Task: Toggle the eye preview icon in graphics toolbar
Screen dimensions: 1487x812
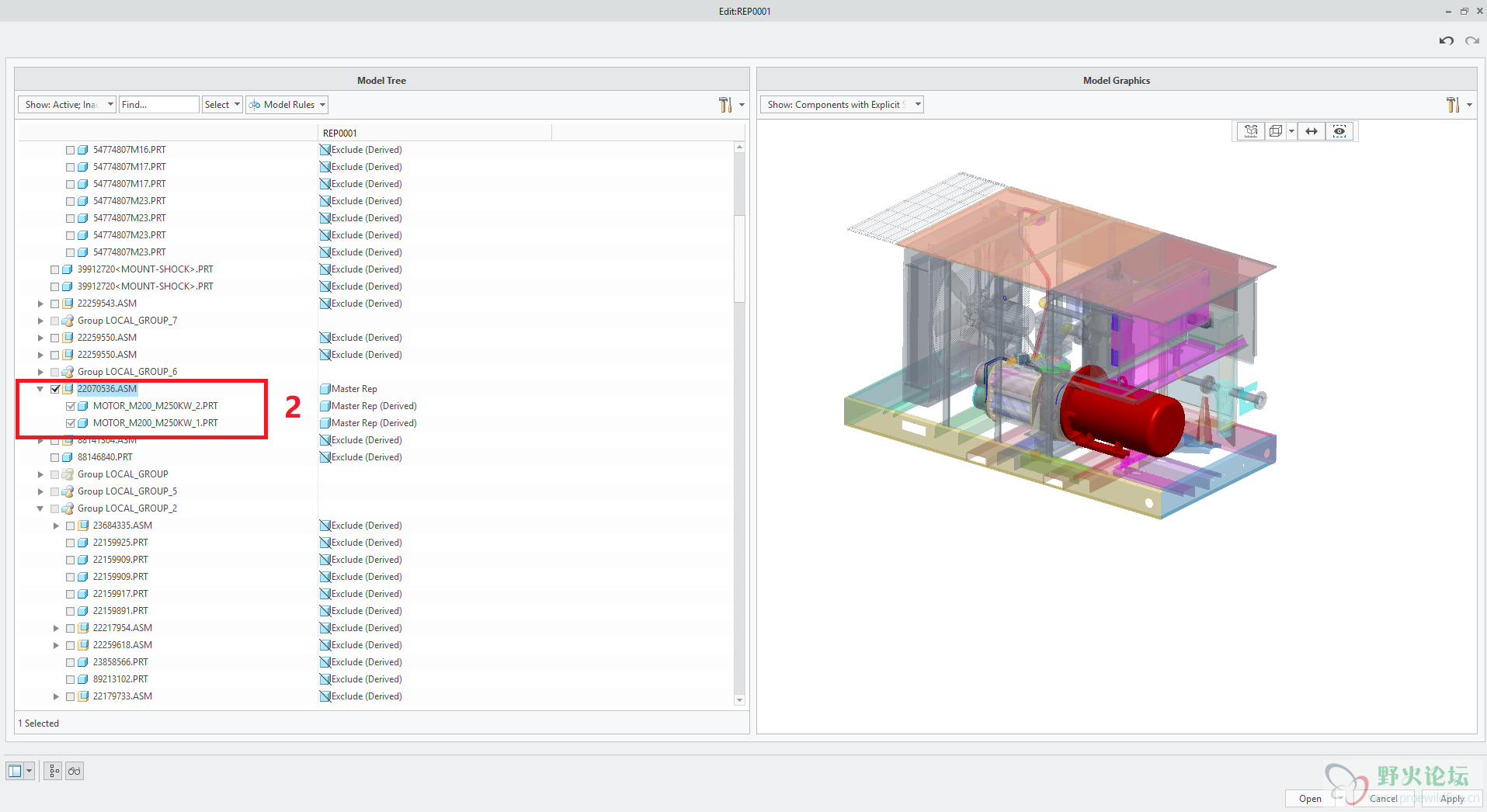Action: coord(1339,131)
